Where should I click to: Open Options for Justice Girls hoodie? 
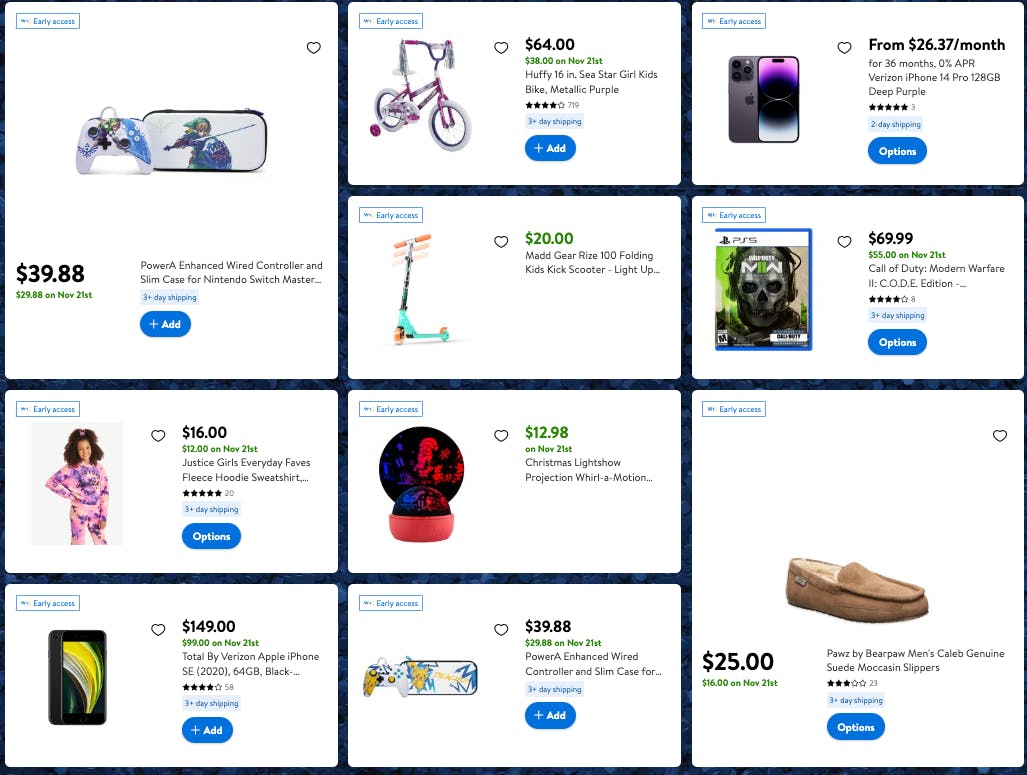click(x=211, y=537)
